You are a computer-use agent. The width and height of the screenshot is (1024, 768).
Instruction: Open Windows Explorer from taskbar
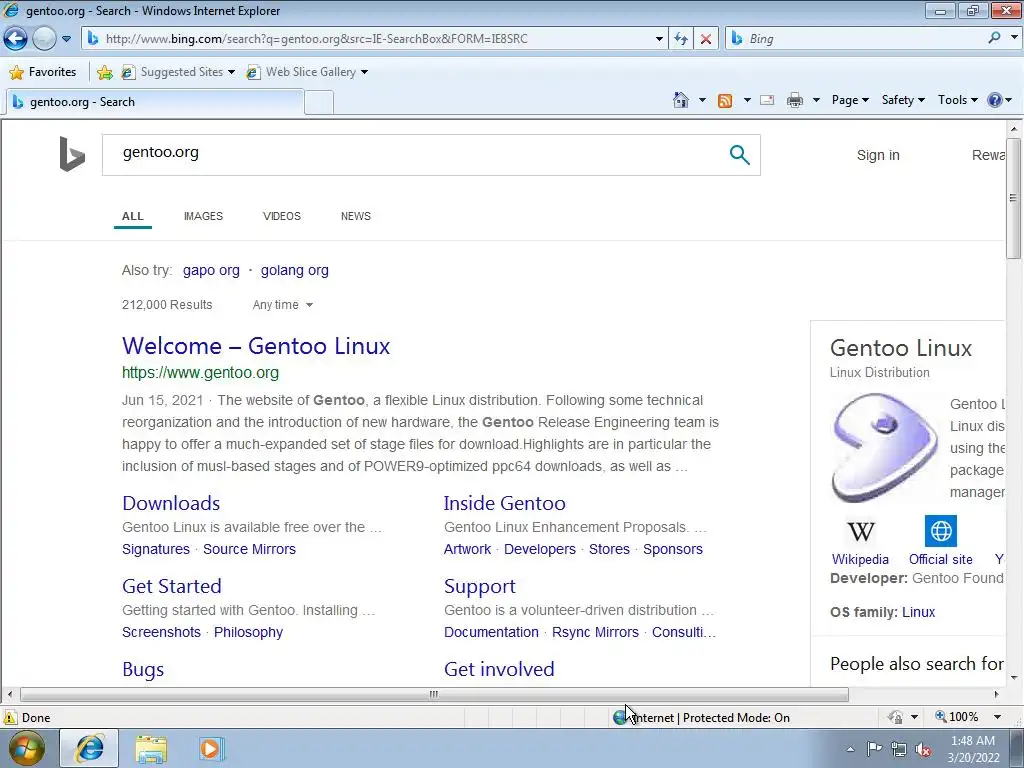[x=151, y=749]
